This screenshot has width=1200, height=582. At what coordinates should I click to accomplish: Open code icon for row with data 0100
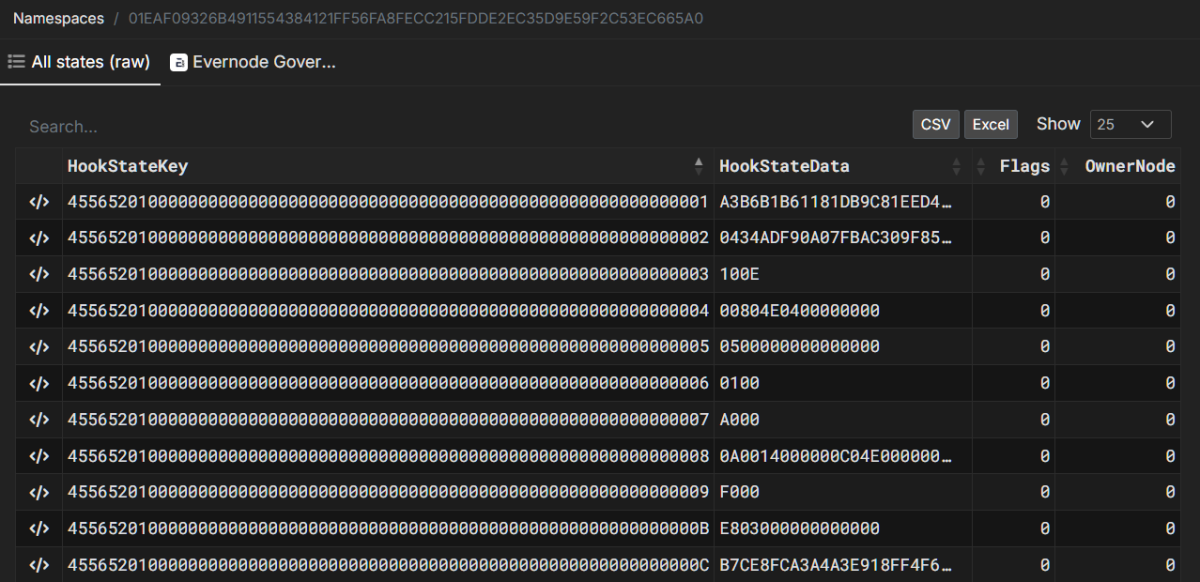click(x=39, y=383)
